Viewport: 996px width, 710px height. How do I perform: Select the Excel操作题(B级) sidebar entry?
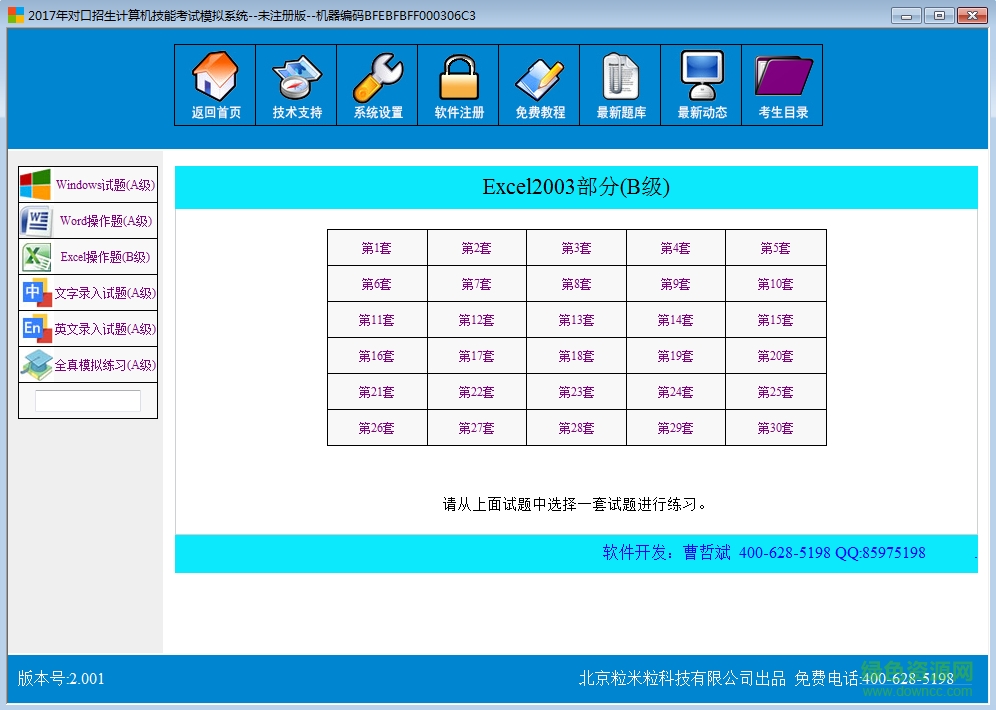87,256
